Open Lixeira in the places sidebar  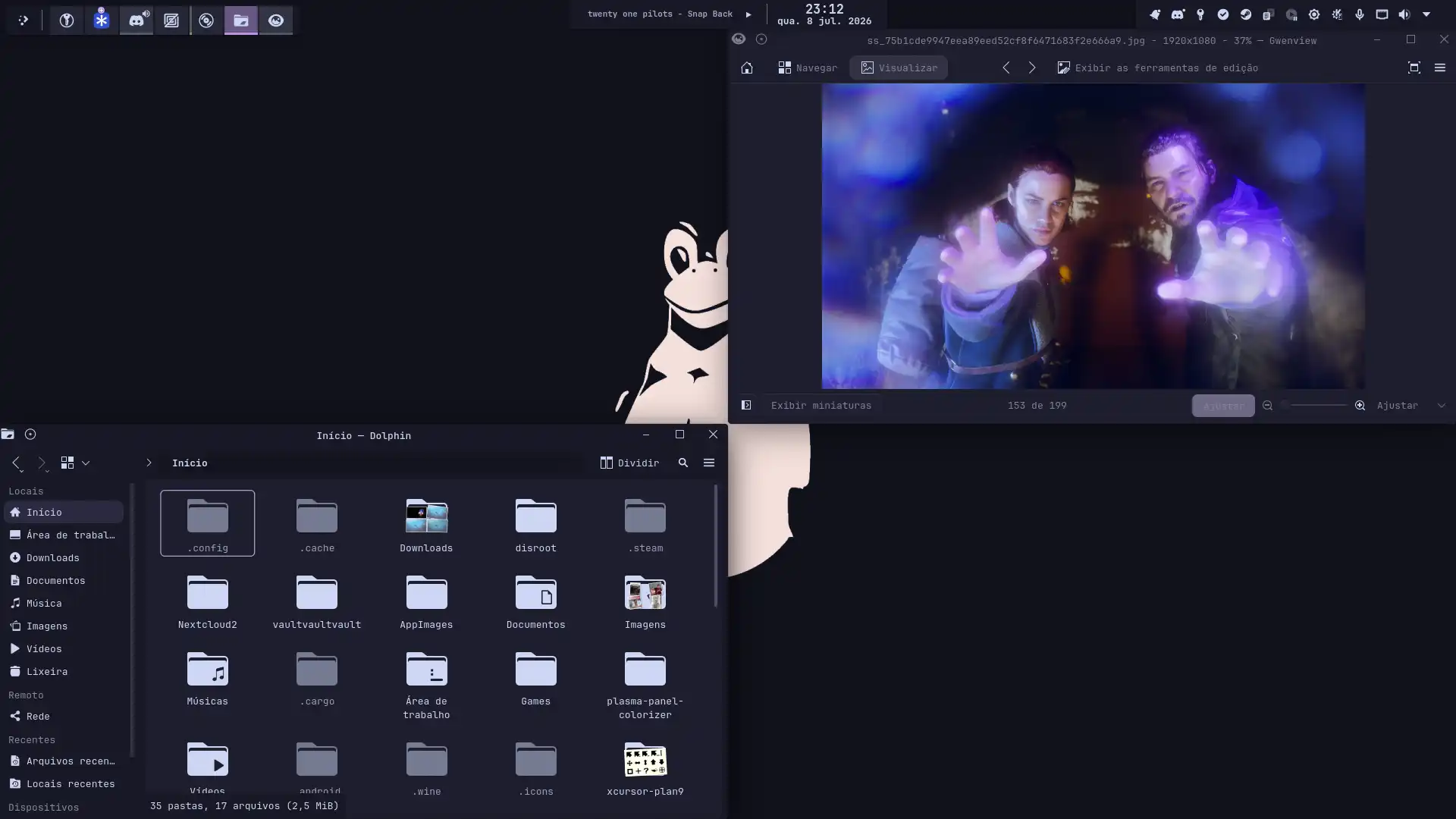click(64, 671)
